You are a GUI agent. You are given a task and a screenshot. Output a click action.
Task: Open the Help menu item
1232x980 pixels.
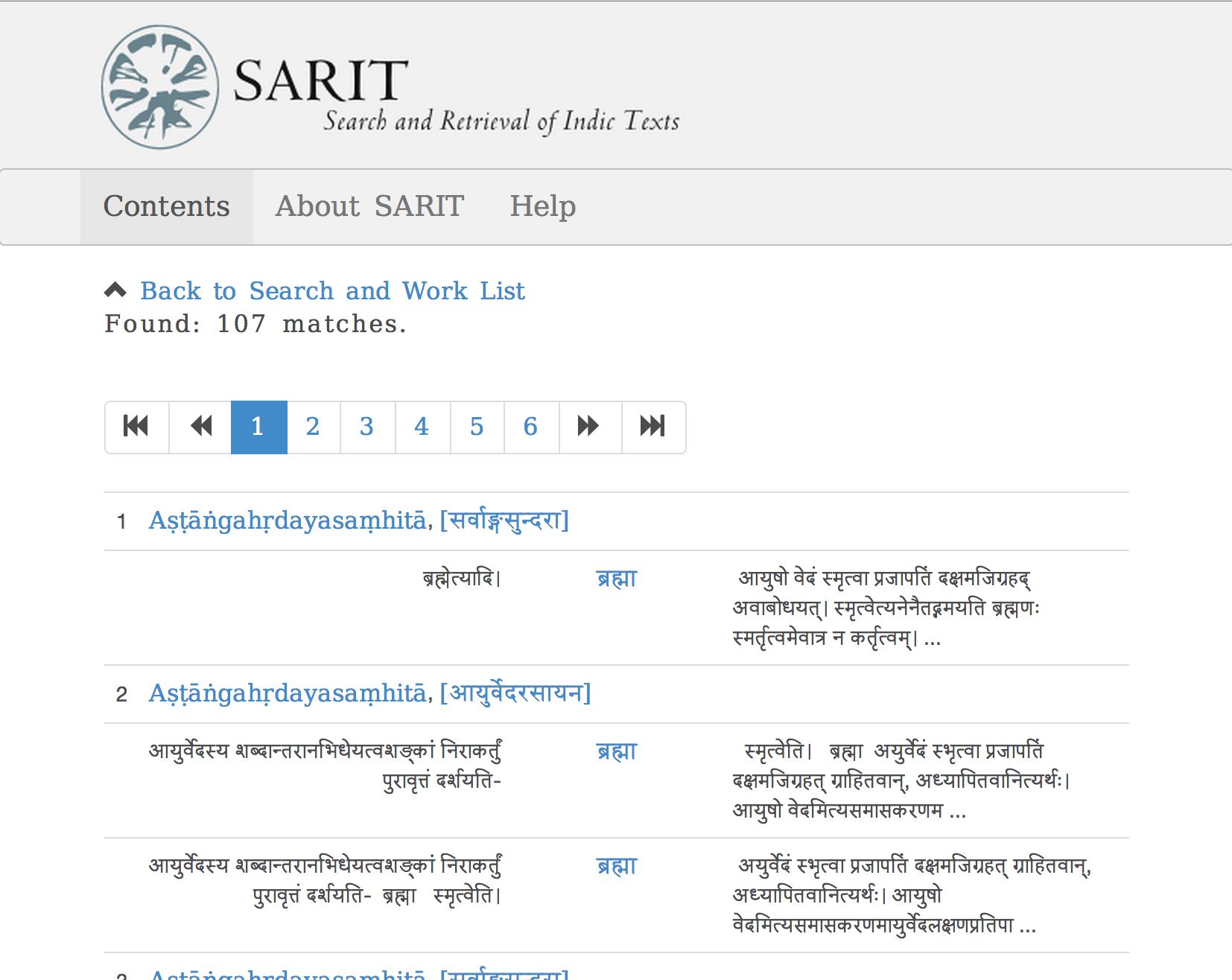[x=542, y=206]
